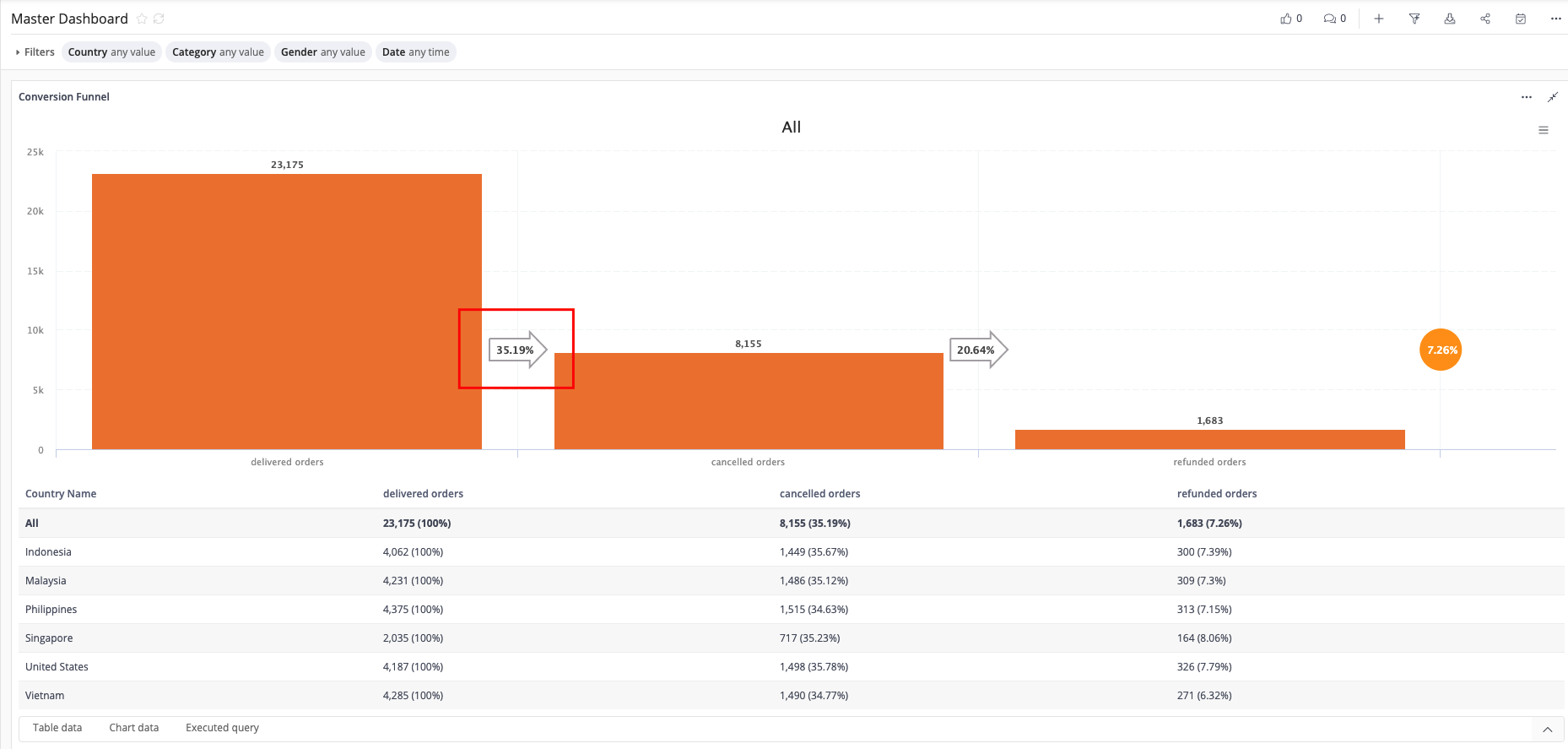Refresh the Master Dashboard data

pyautogui.click(x=159, y=19)
